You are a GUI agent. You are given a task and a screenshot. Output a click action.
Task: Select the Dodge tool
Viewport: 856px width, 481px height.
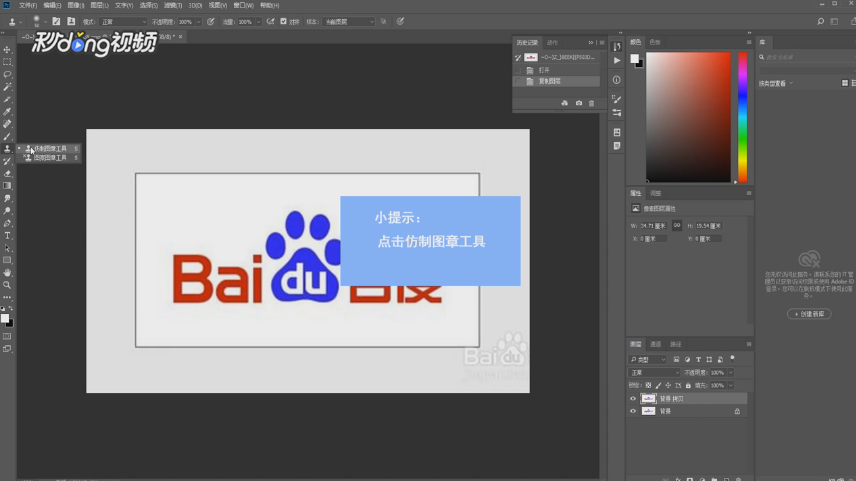7,211
